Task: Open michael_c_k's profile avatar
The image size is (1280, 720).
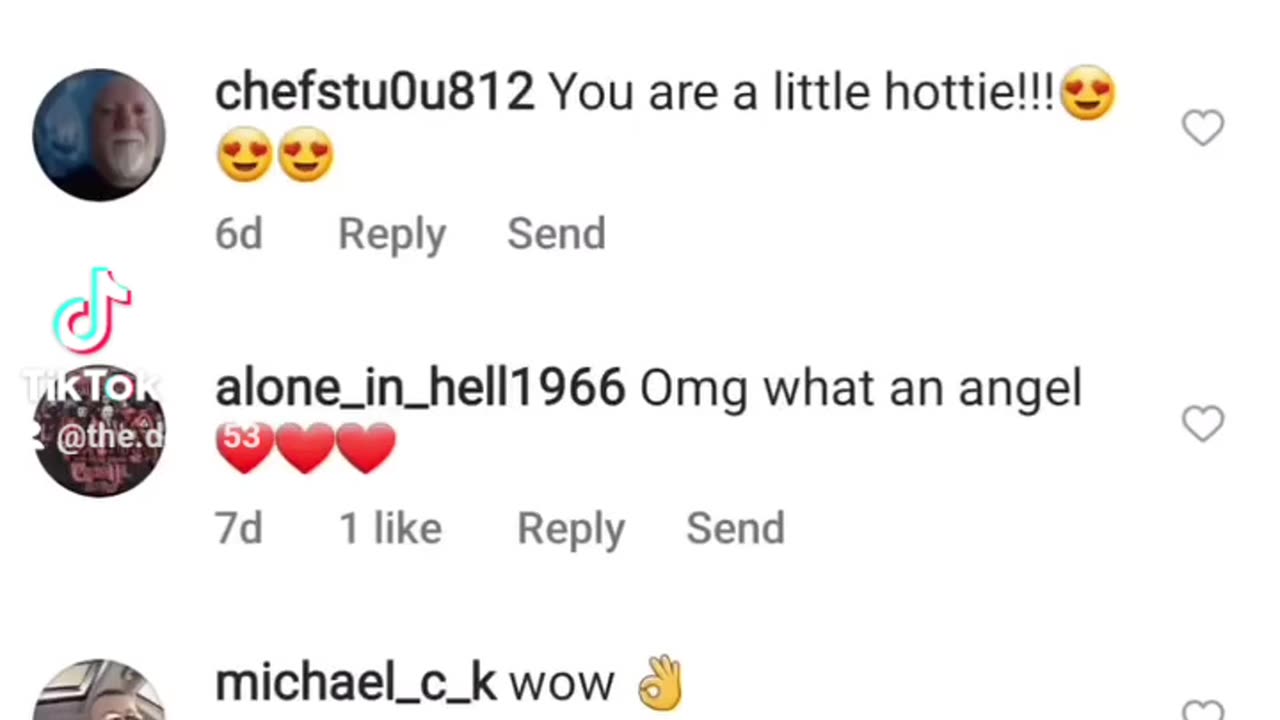Action: (x=99, y=692)
